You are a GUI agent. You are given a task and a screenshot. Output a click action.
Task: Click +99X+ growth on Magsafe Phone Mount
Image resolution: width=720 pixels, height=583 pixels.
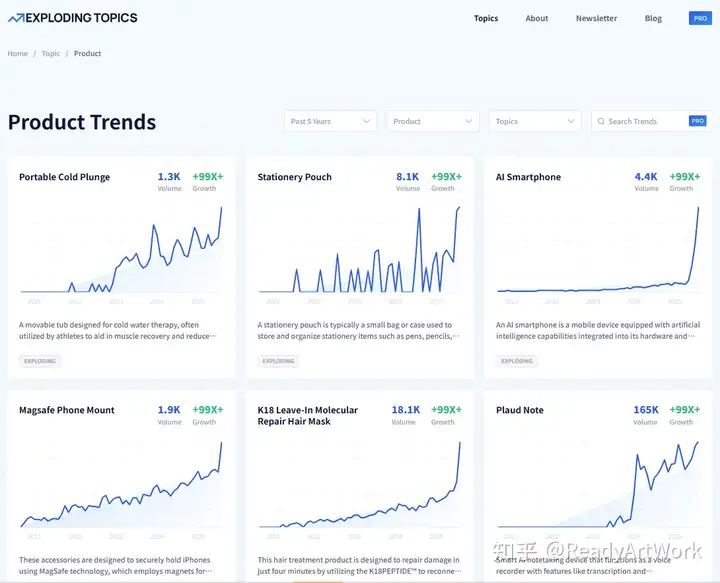(x=208, y=410)
